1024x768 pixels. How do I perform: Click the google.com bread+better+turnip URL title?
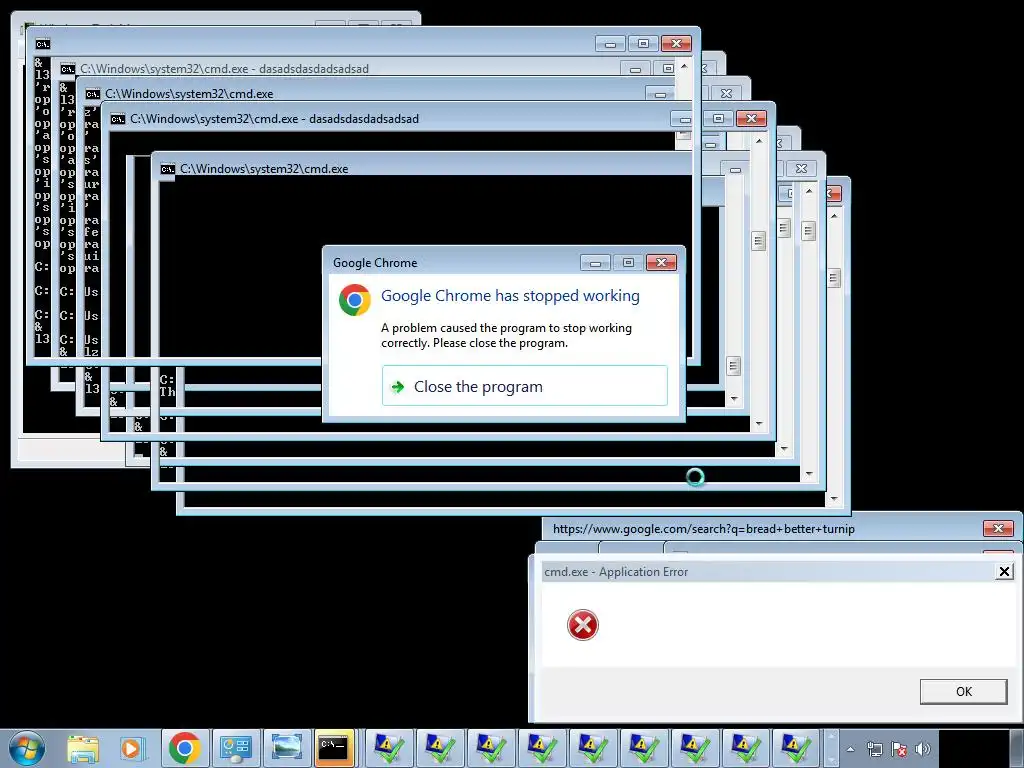pyautogui.click(x=703, y=529)
